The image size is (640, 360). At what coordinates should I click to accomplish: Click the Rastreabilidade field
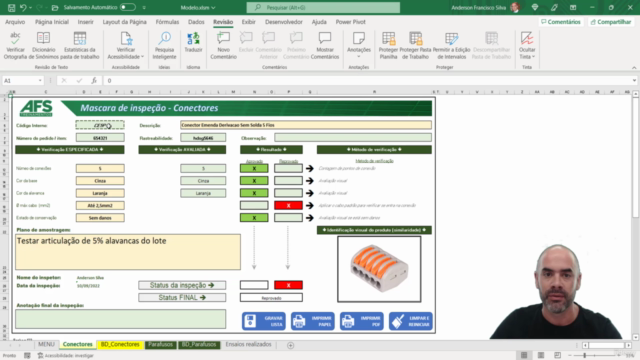(x=203, y=138)
